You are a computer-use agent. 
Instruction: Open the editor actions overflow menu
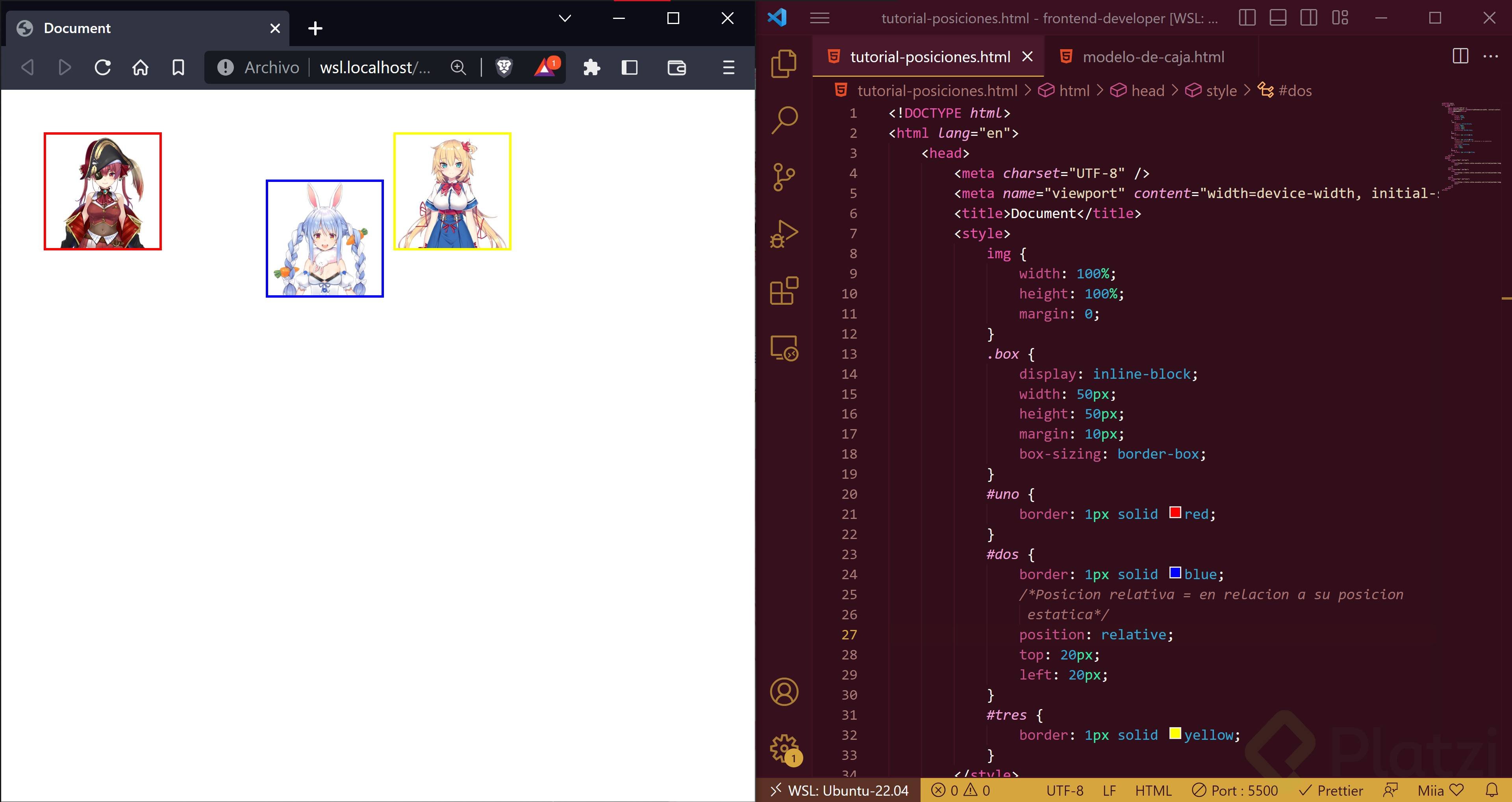click(1491, 56)
